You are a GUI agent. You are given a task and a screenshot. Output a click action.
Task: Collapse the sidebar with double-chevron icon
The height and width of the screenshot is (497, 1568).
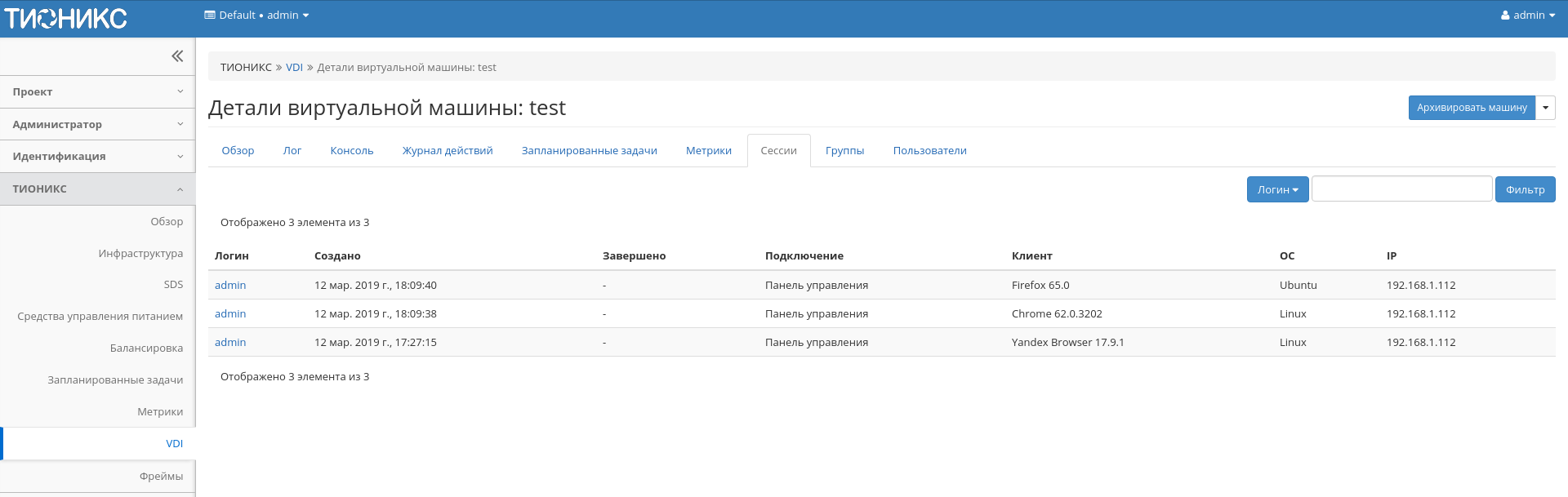click(x=177, y=56)
